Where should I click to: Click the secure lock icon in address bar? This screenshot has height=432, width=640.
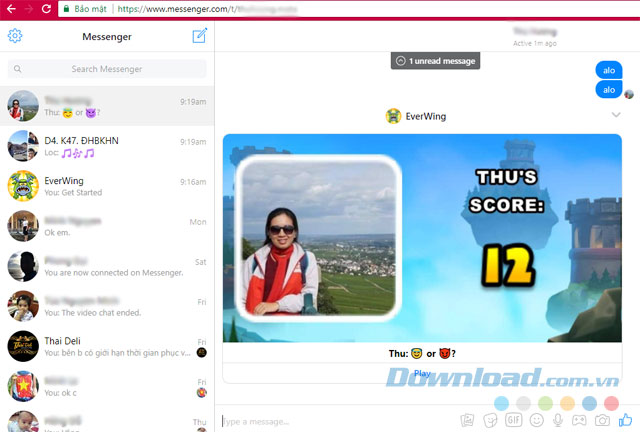point(67,9)
